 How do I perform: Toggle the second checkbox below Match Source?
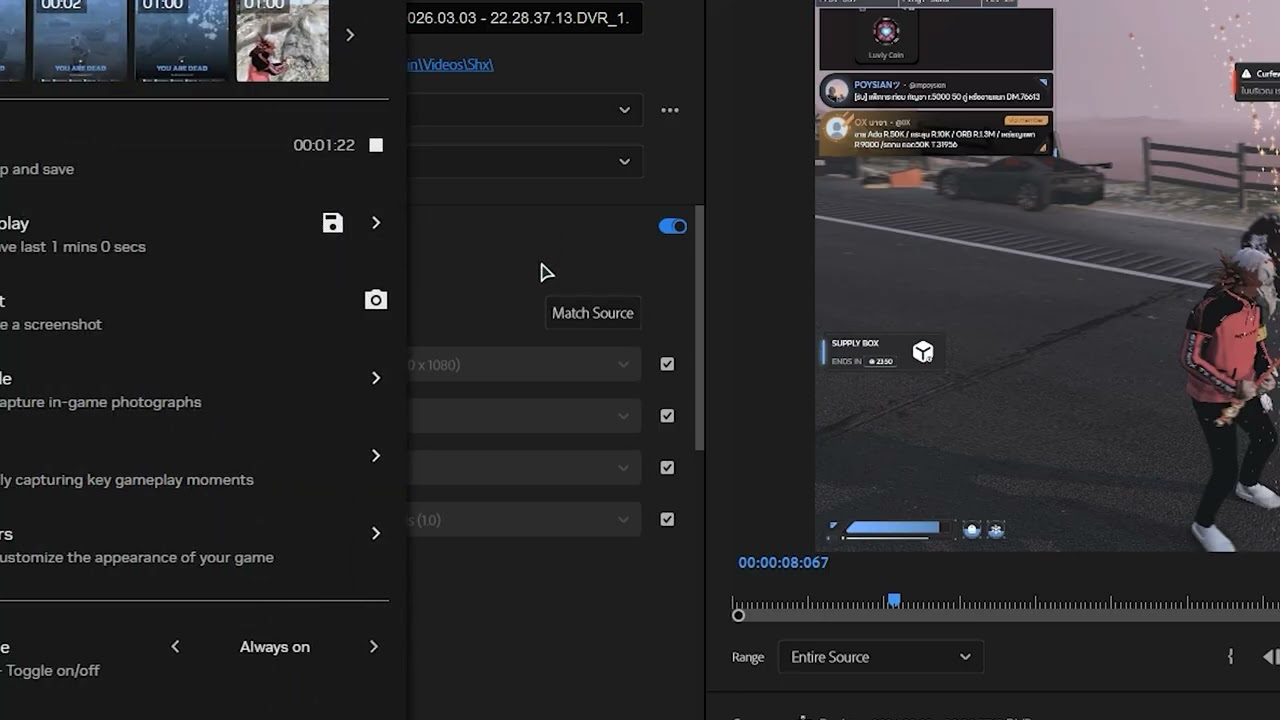667,416
